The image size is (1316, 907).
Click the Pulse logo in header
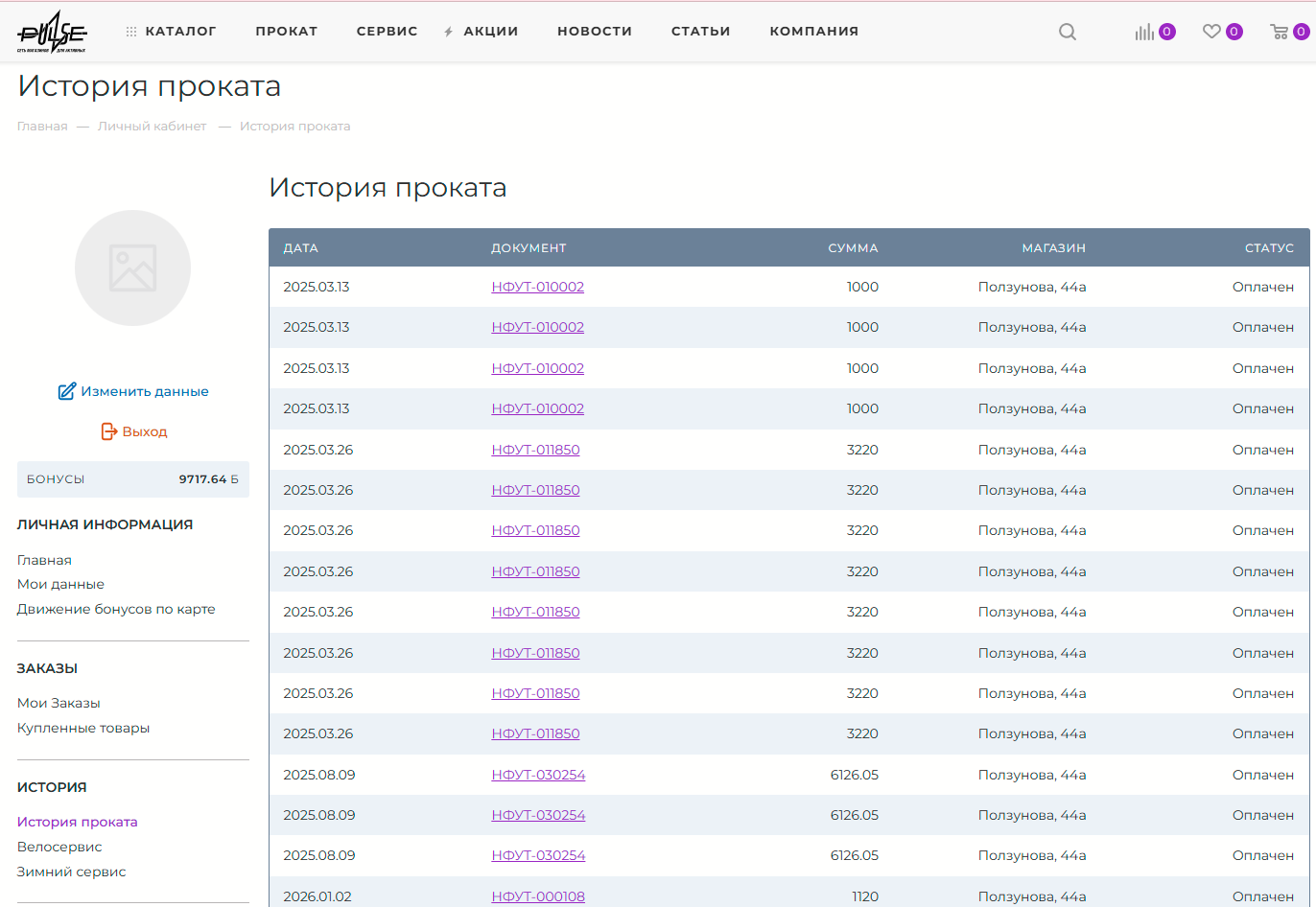click(x=53, y=32)
